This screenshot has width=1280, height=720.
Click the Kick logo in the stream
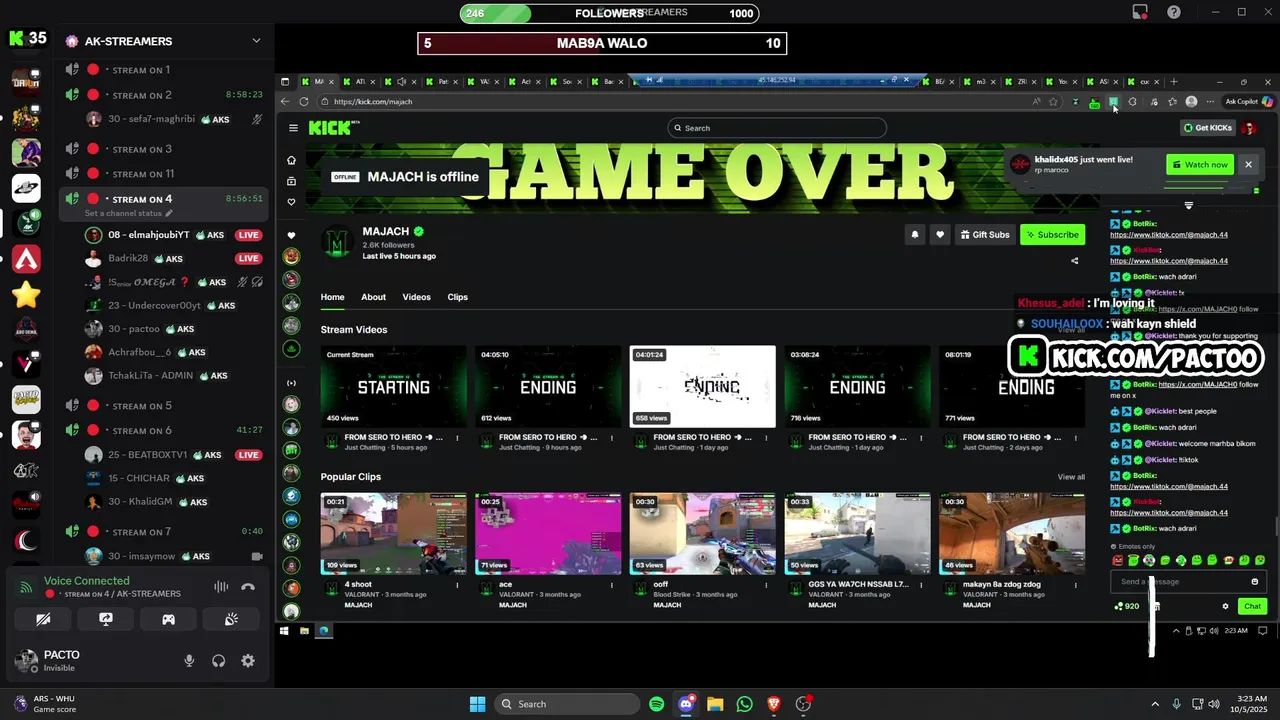[331, 128]
